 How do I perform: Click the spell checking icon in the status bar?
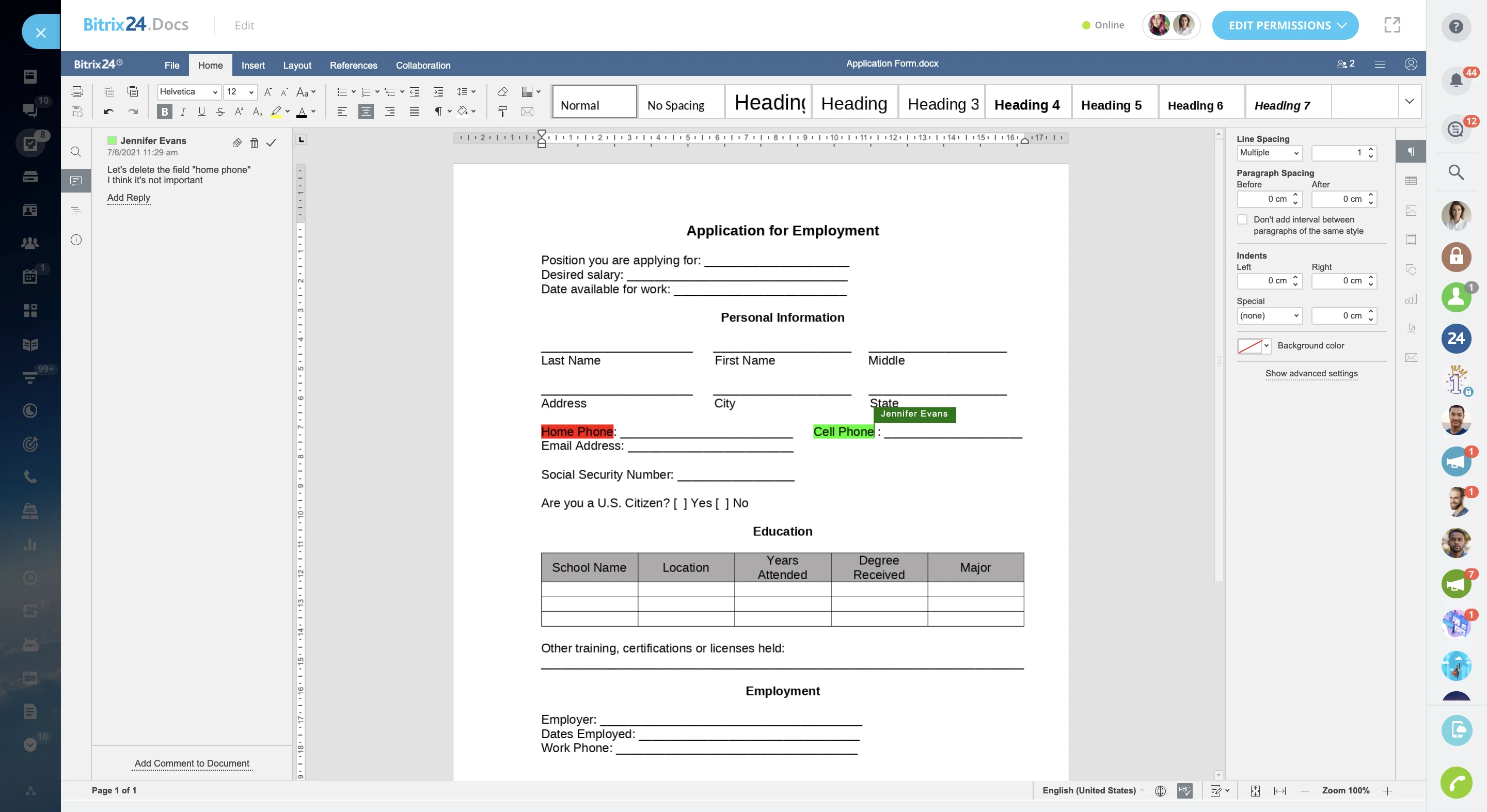(1184, 791)
